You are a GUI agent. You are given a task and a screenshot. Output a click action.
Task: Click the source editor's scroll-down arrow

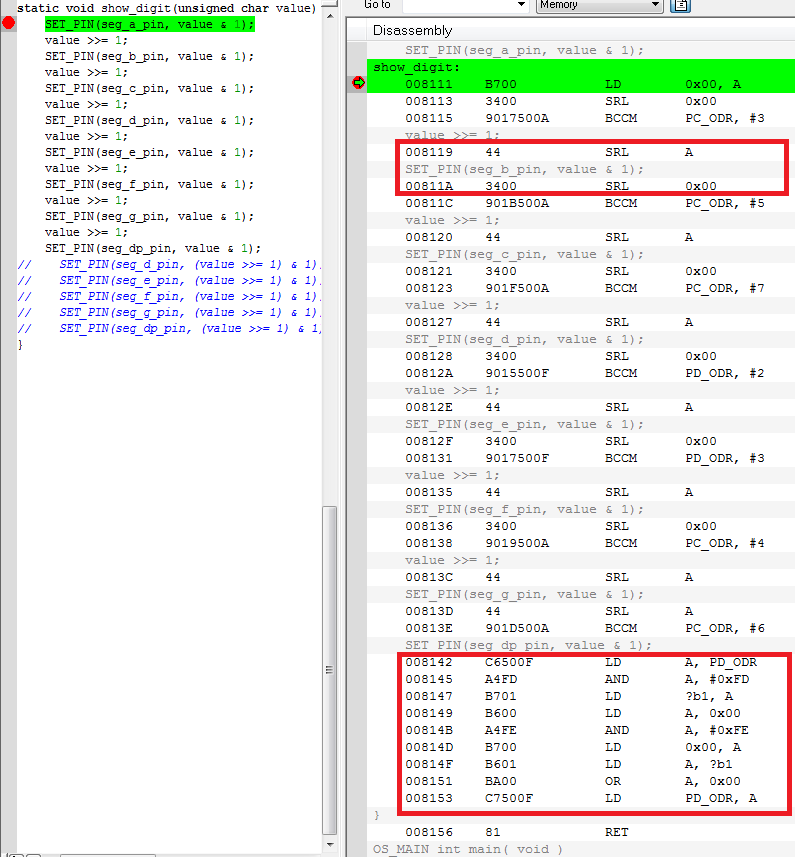click(x=330, y=844)
